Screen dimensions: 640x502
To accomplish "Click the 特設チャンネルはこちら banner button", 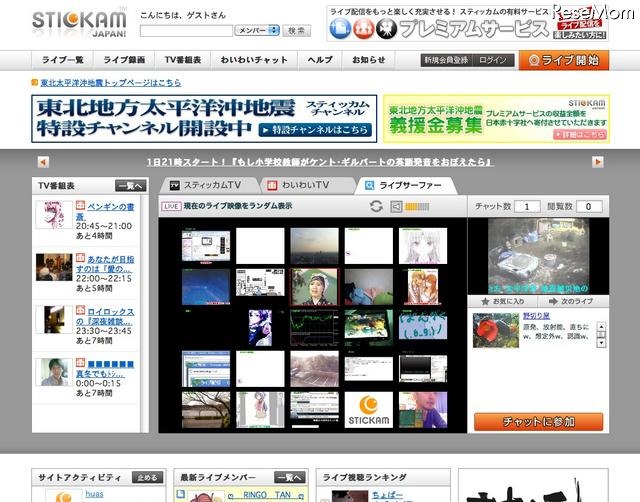I will pos(316,130).
